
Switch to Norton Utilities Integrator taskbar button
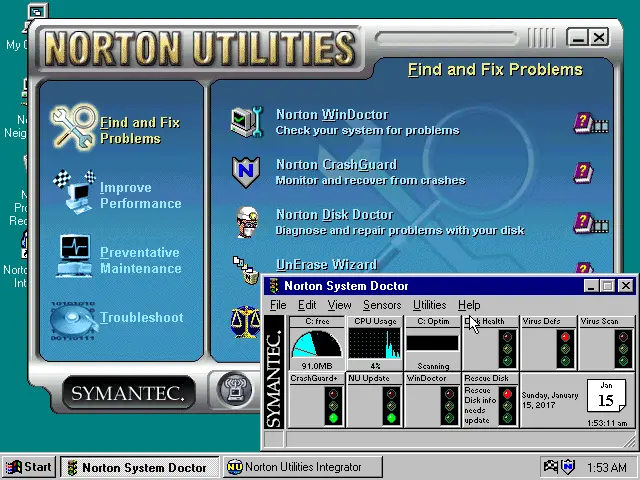(x=302, y=467)
